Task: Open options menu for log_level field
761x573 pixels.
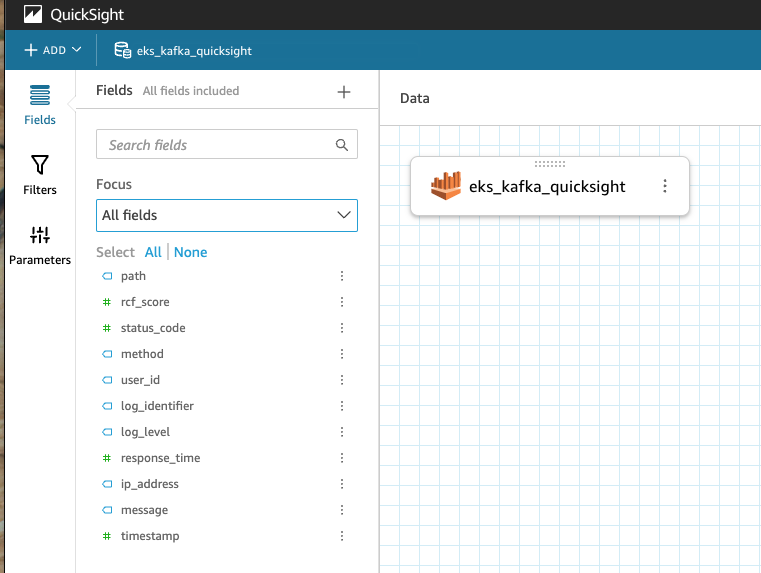Action: pyautogui.click(x=342, y=432)
